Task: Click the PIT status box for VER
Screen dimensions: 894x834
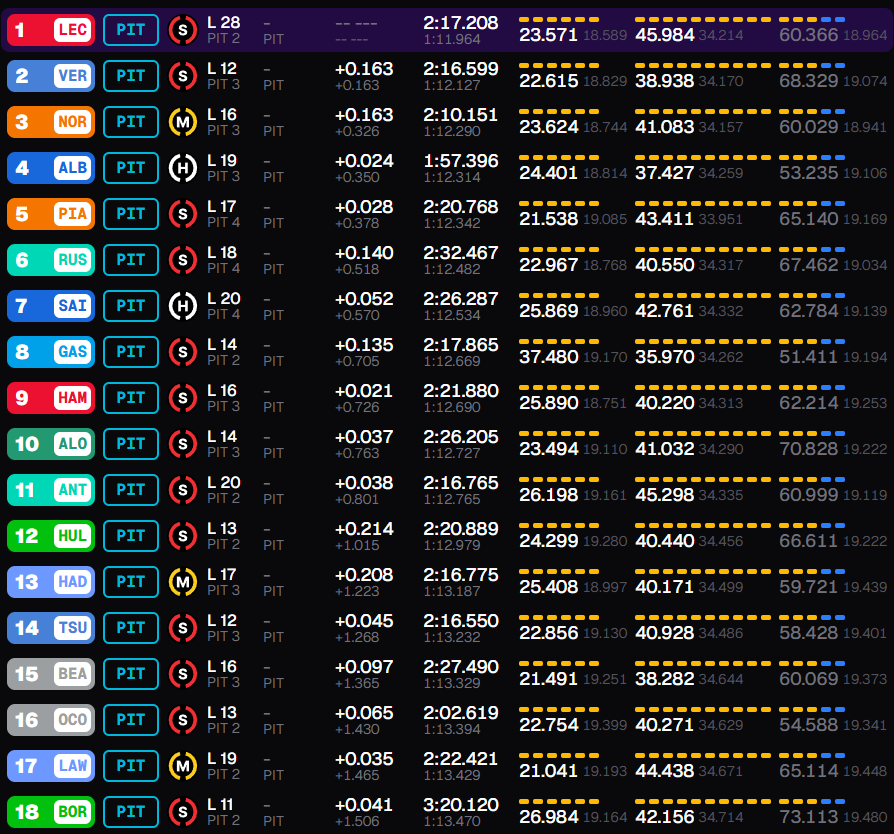Action: coord(131,76)
